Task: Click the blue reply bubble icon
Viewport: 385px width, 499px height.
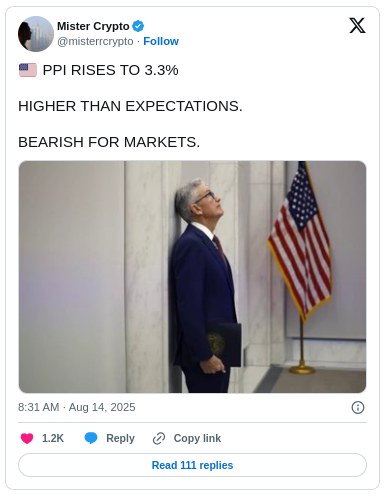Action: [x=91, y=438]
